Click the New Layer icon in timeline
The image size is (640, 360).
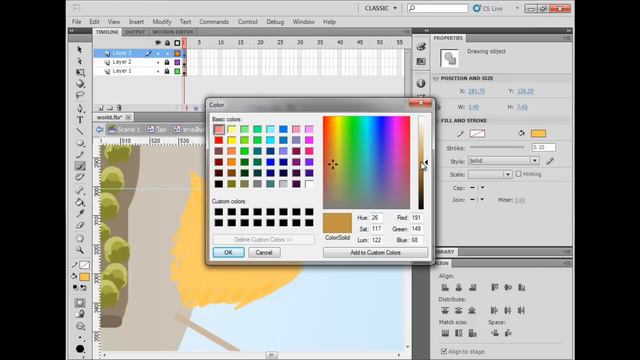tap(101, 108)
